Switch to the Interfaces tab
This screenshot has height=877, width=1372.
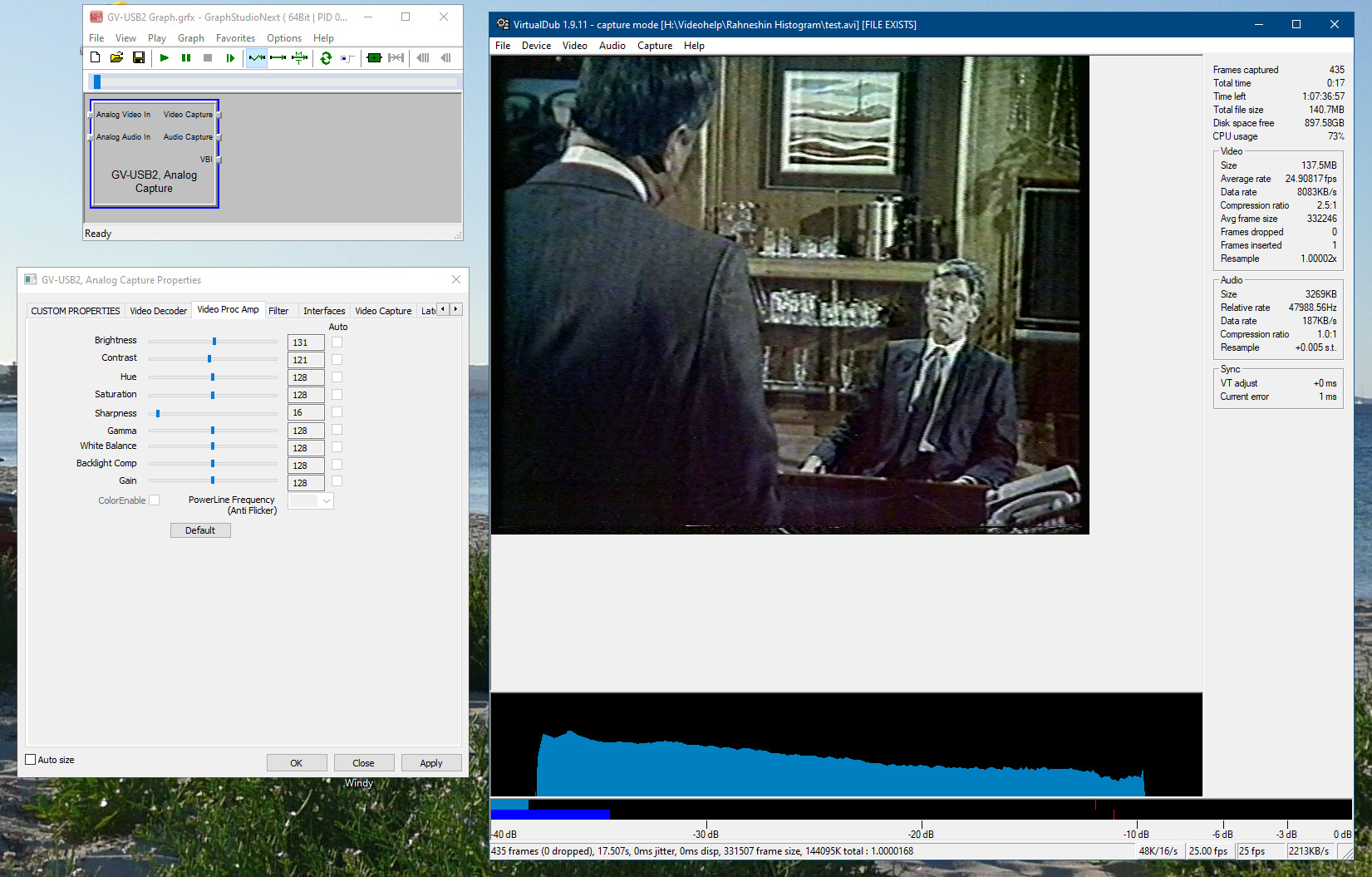point(324,311)
